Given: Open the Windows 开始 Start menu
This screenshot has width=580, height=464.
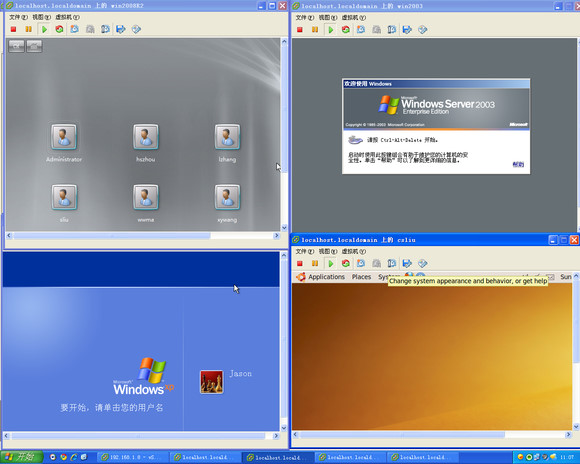Looking at the screenshot, I should click(x=22, y=457).
